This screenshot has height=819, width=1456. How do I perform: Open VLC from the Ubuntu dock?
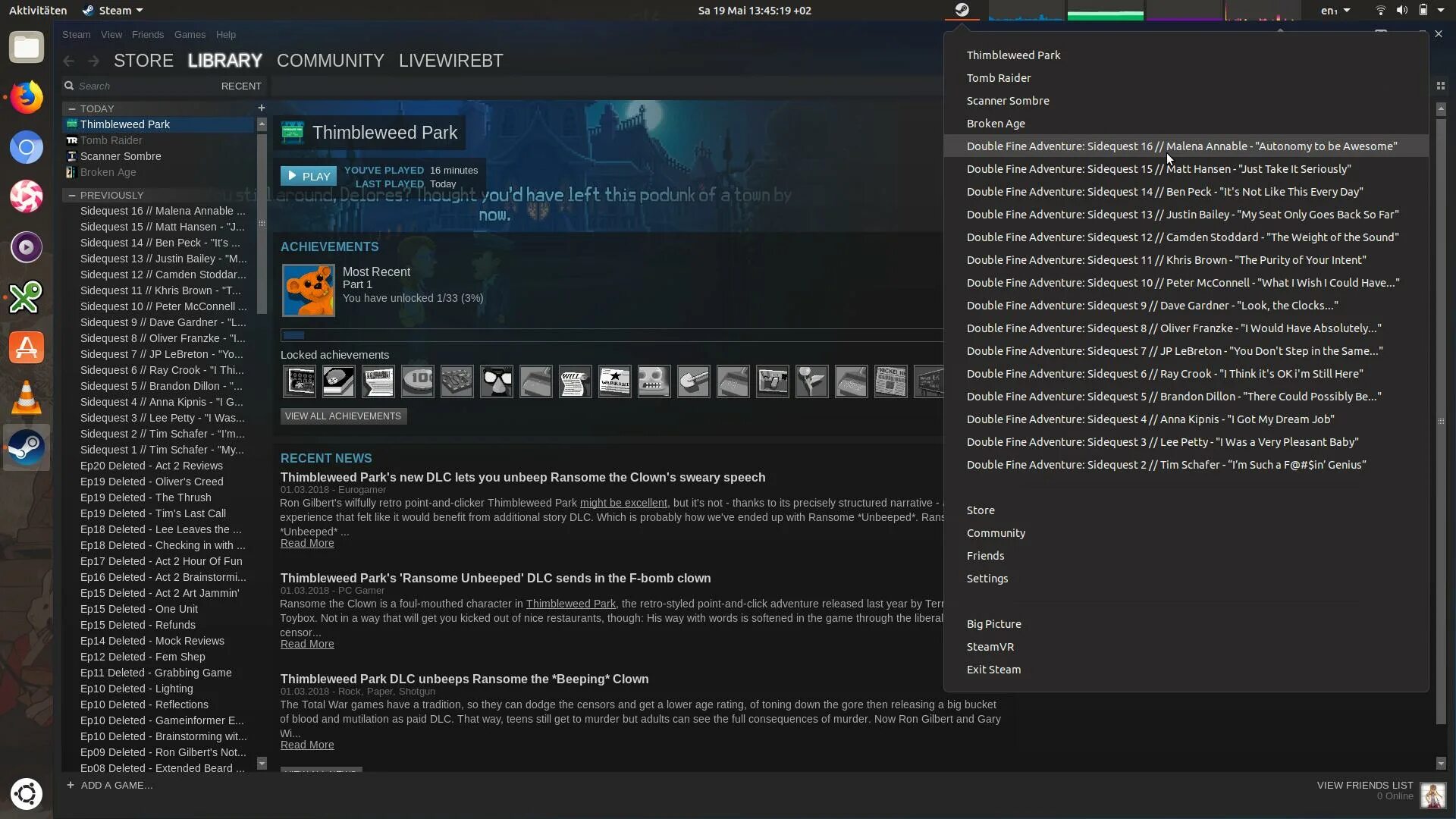[27, 397]
